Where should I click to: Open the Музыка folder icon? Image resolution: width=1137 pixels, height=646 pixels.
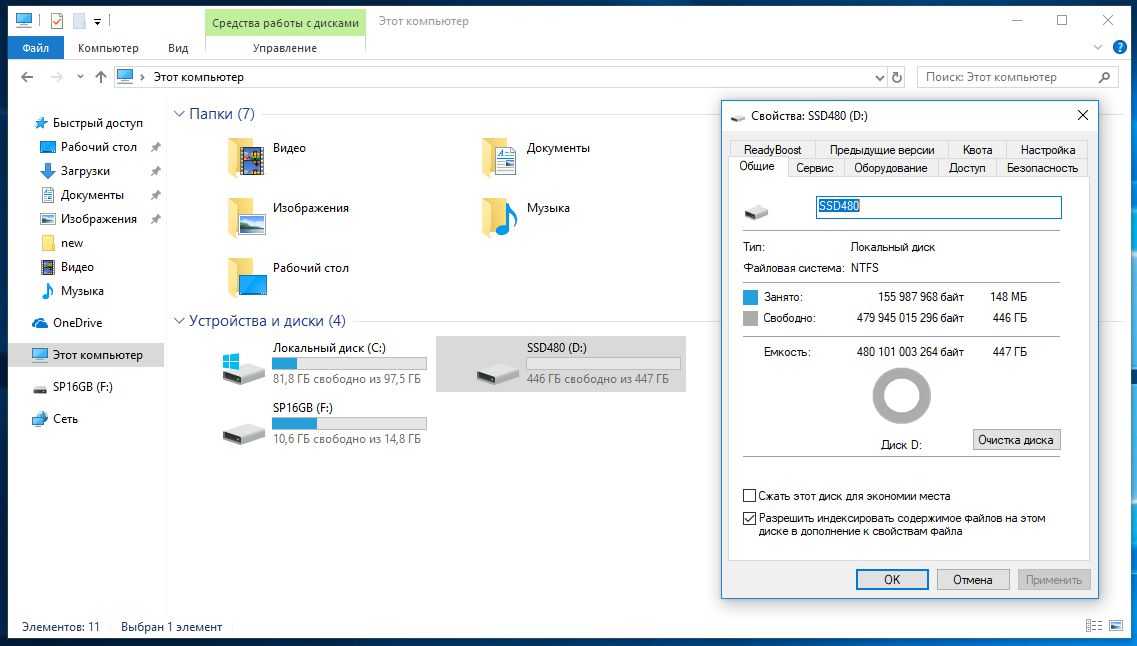pos(500,217)
